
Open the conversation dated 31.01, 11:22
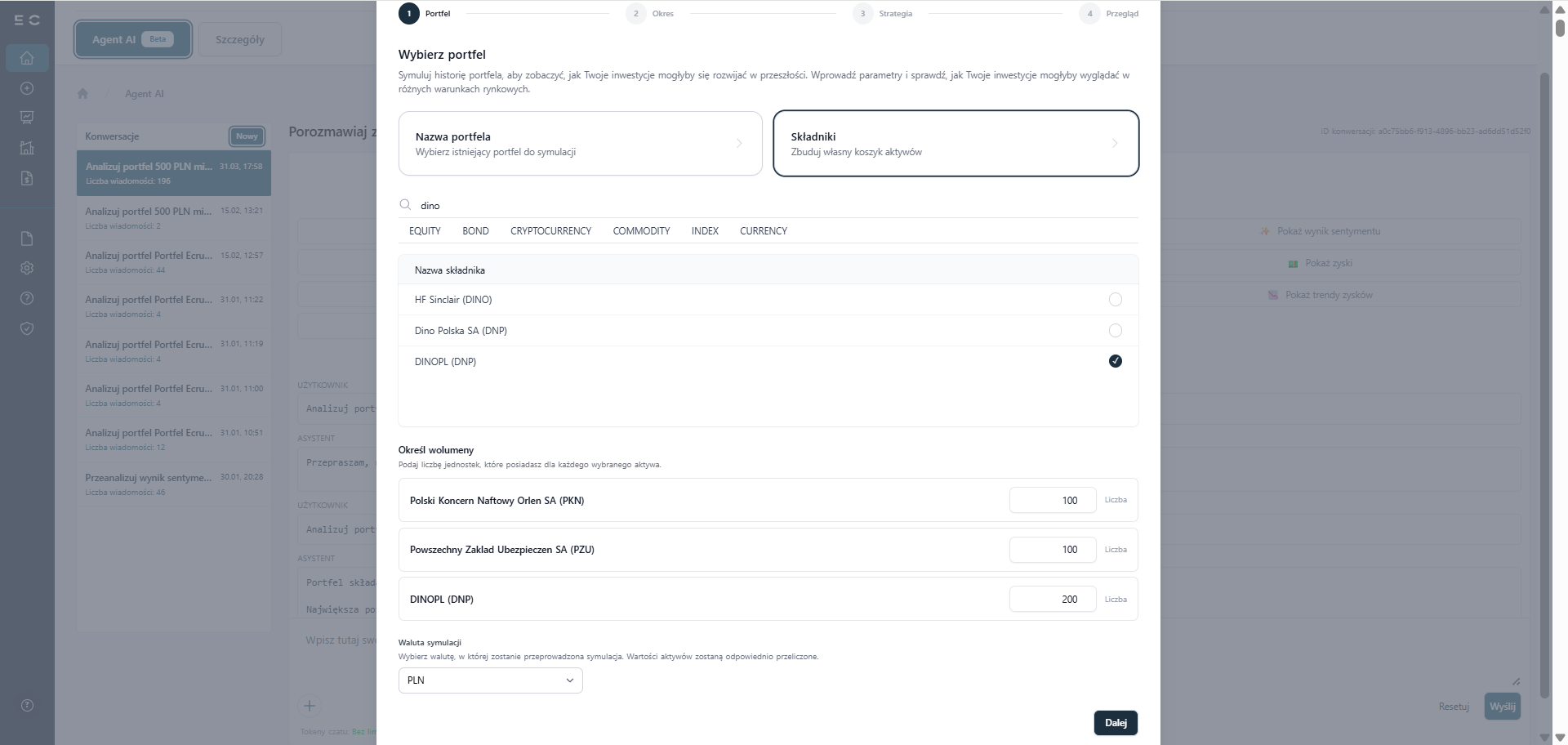pyautogui.click(x=174, y=306)
